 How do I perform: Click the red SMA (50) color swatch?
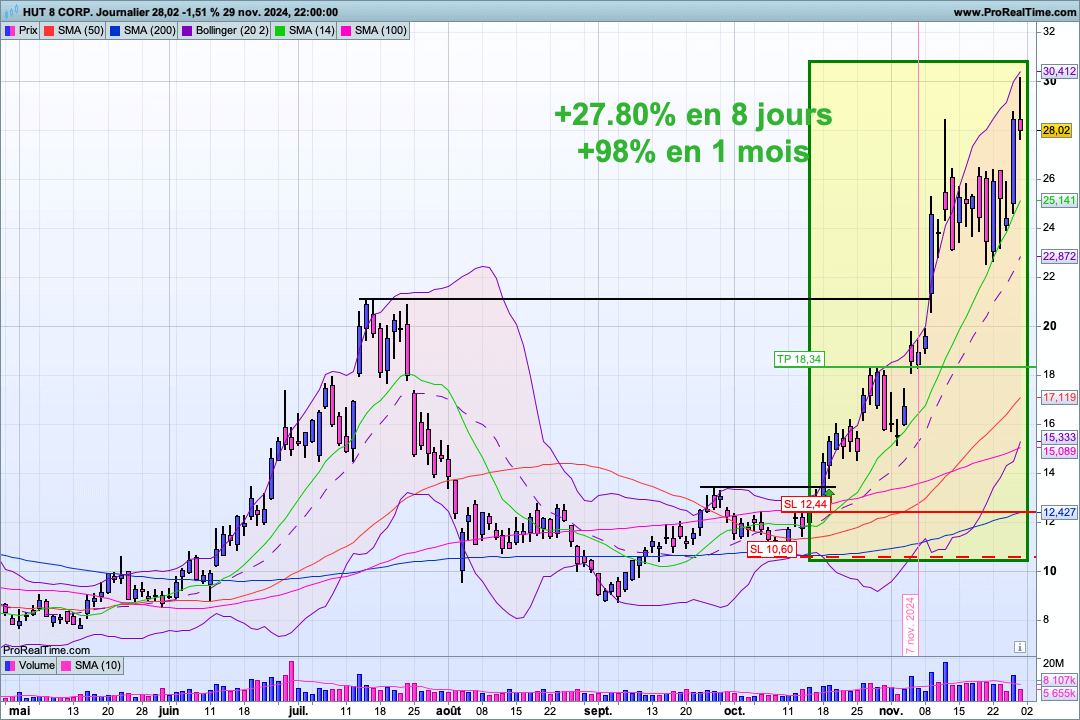click(x=48, y=30)
